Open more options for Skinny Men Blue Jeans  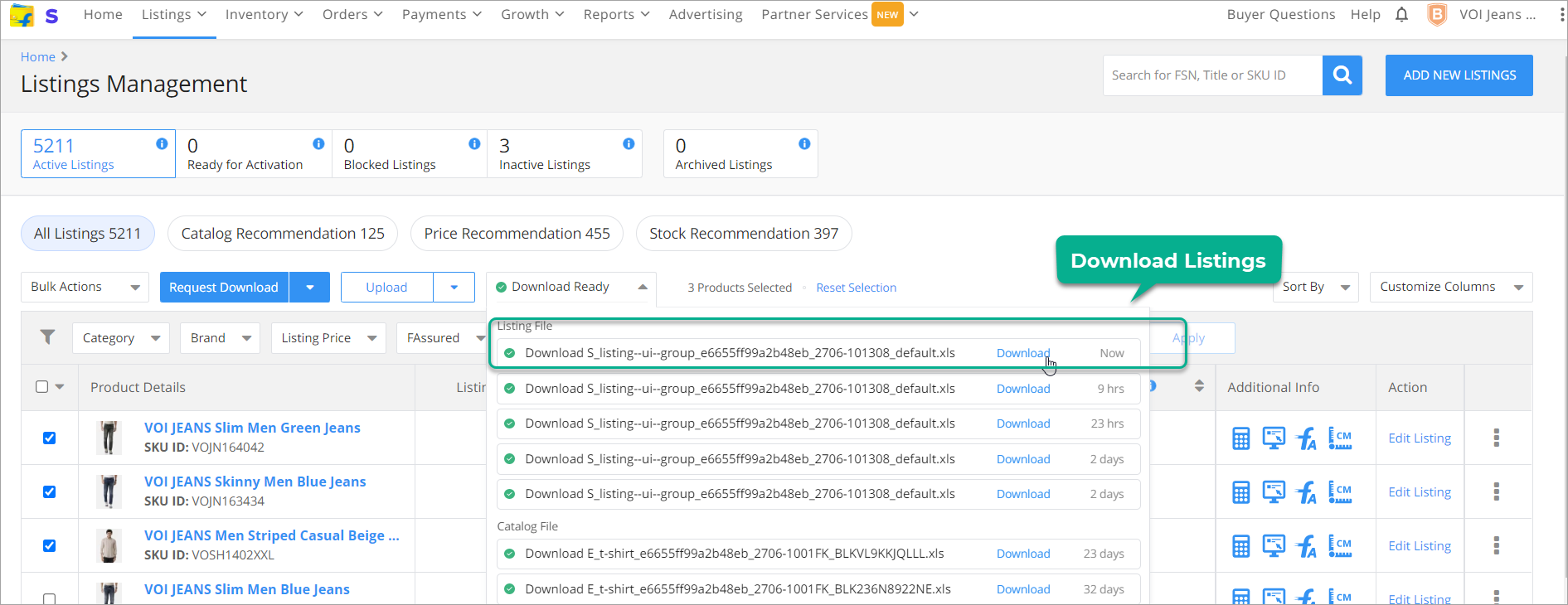coord(1497,491)
